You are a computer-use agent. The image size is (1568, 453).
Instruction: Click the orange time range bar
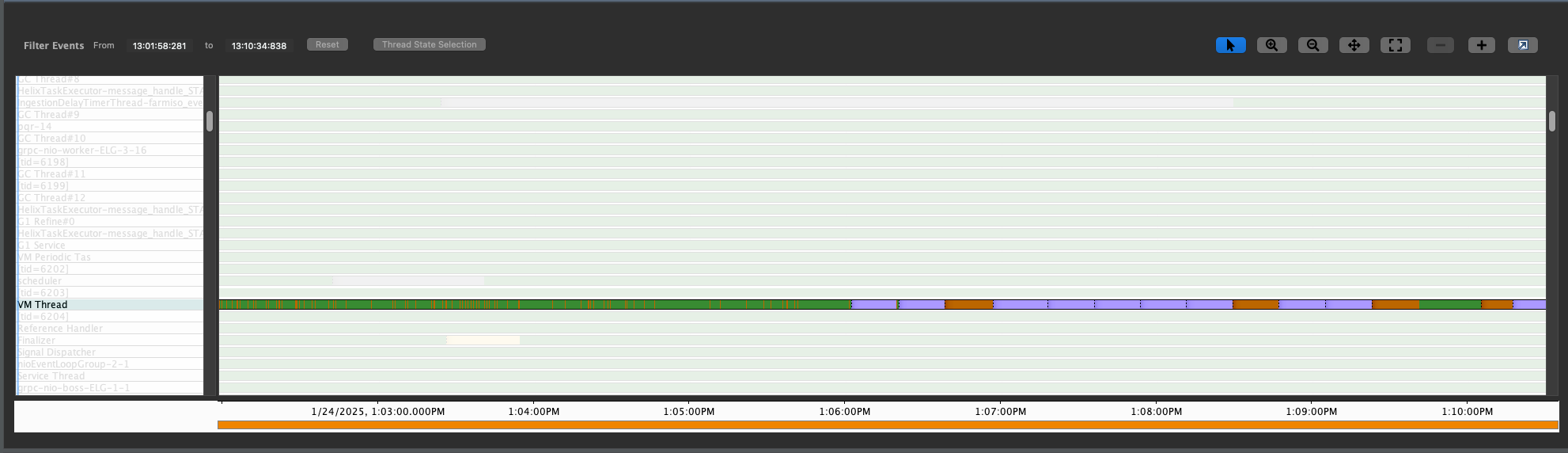click(886, 425)
